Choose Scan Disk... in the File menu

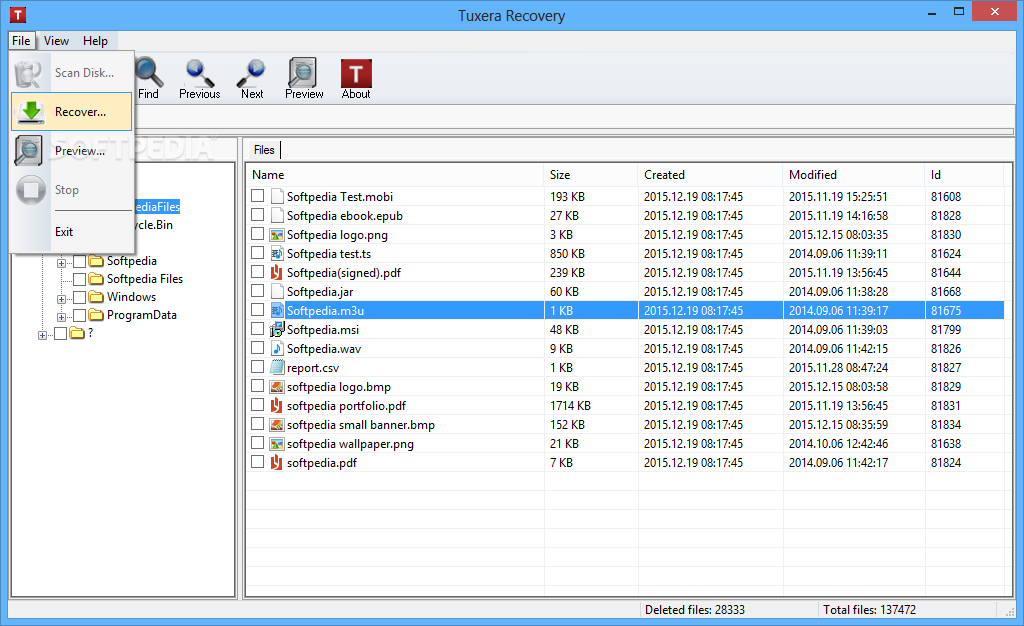71,72
